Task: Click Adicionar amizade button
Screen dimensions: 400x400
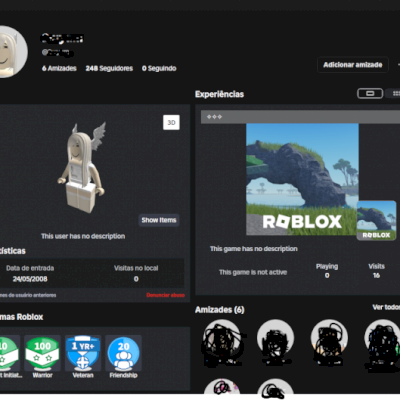Action: click(353, 65)
